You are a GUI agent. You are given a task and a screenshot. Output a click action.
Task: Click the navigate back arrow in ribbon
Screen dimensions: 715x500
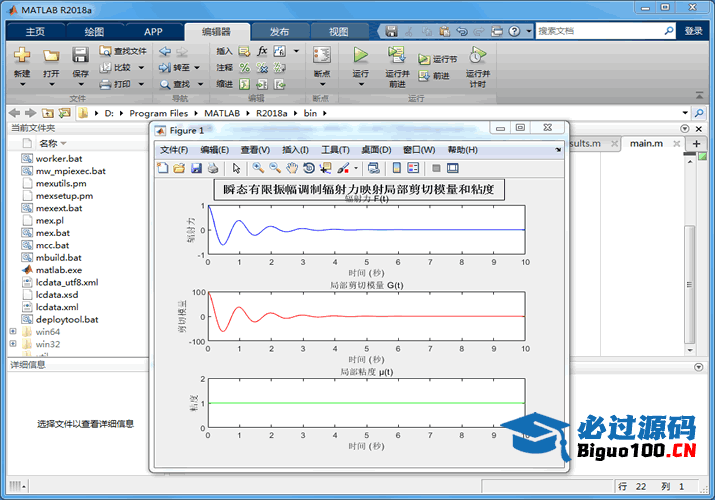coord(165,51)
